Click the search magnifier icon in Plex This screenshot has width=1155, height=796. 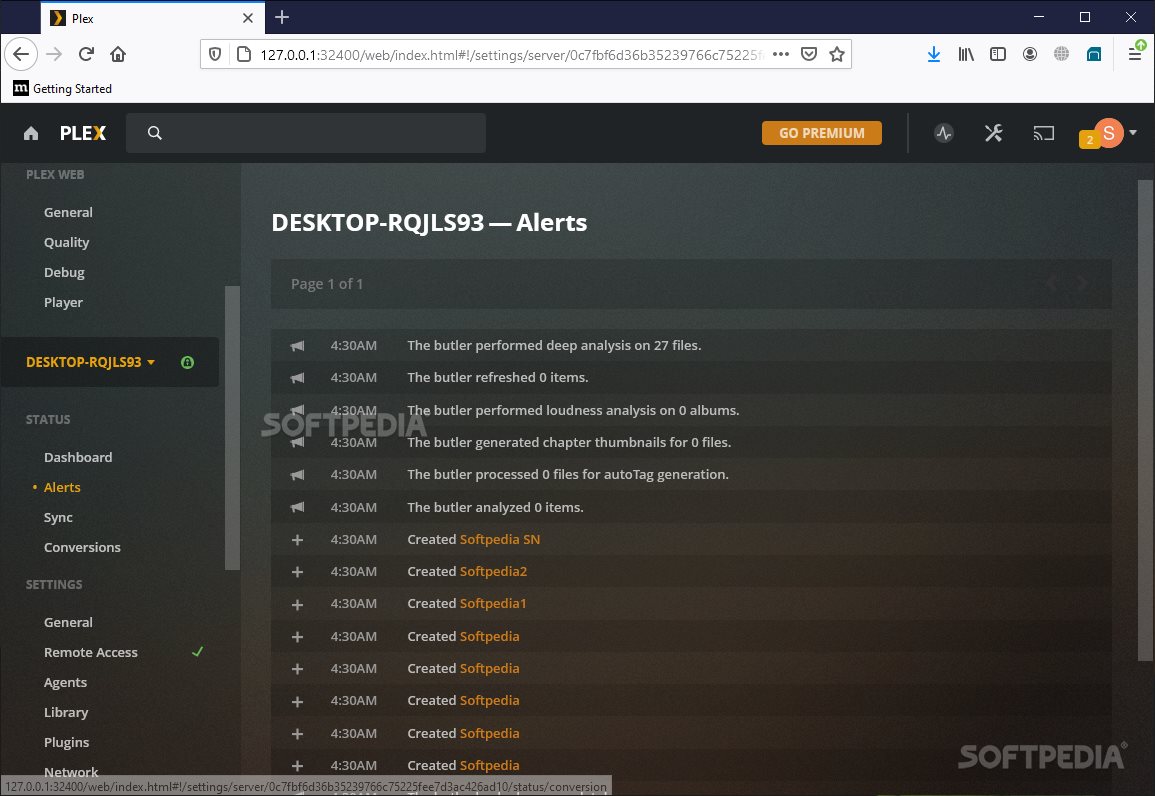coord(155,133)
